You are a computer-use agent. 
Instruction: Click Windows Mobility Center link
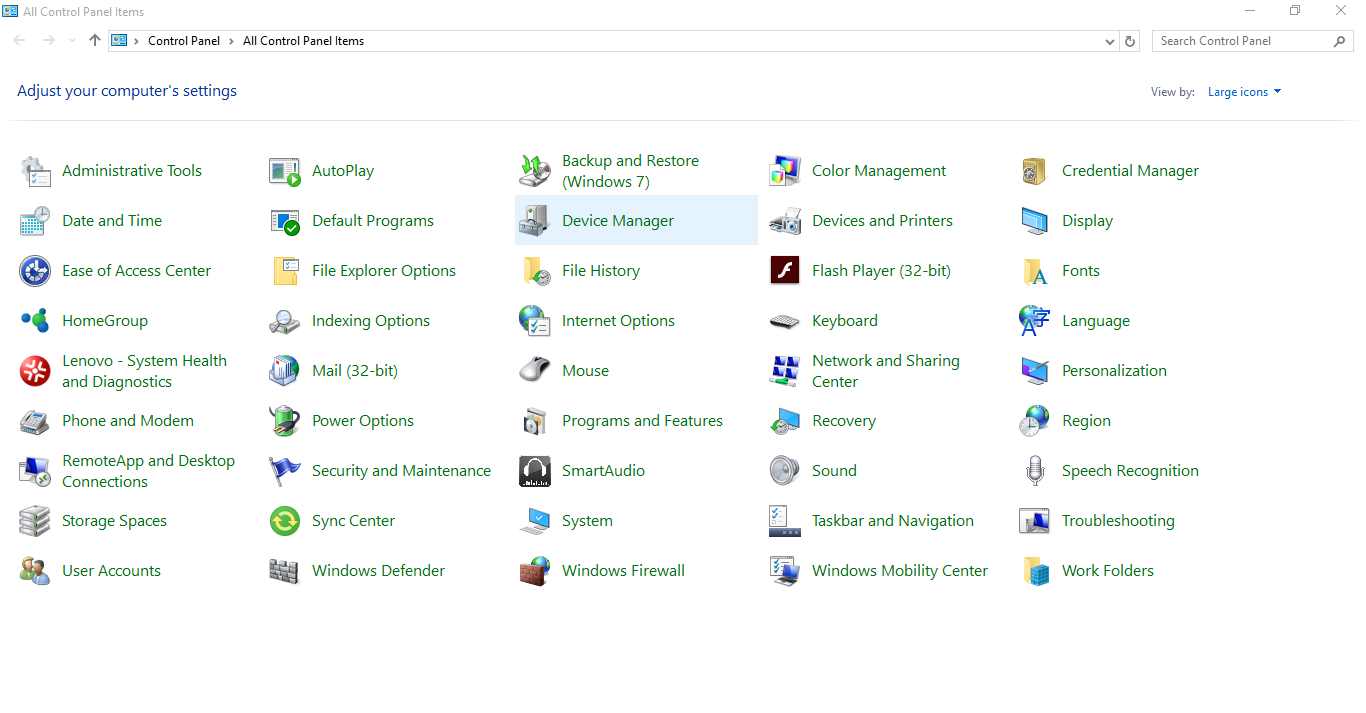pyautogui.click(x=900, y=571)
